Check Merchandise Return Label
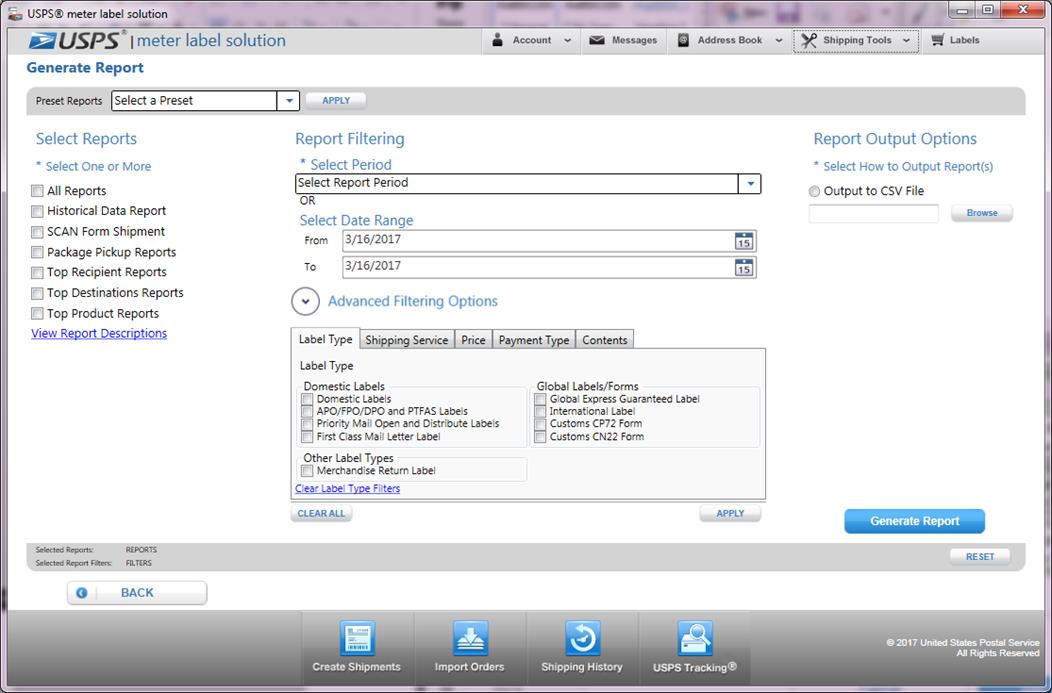Viewport: 1052px width, 693px height. tap(307, 471)
